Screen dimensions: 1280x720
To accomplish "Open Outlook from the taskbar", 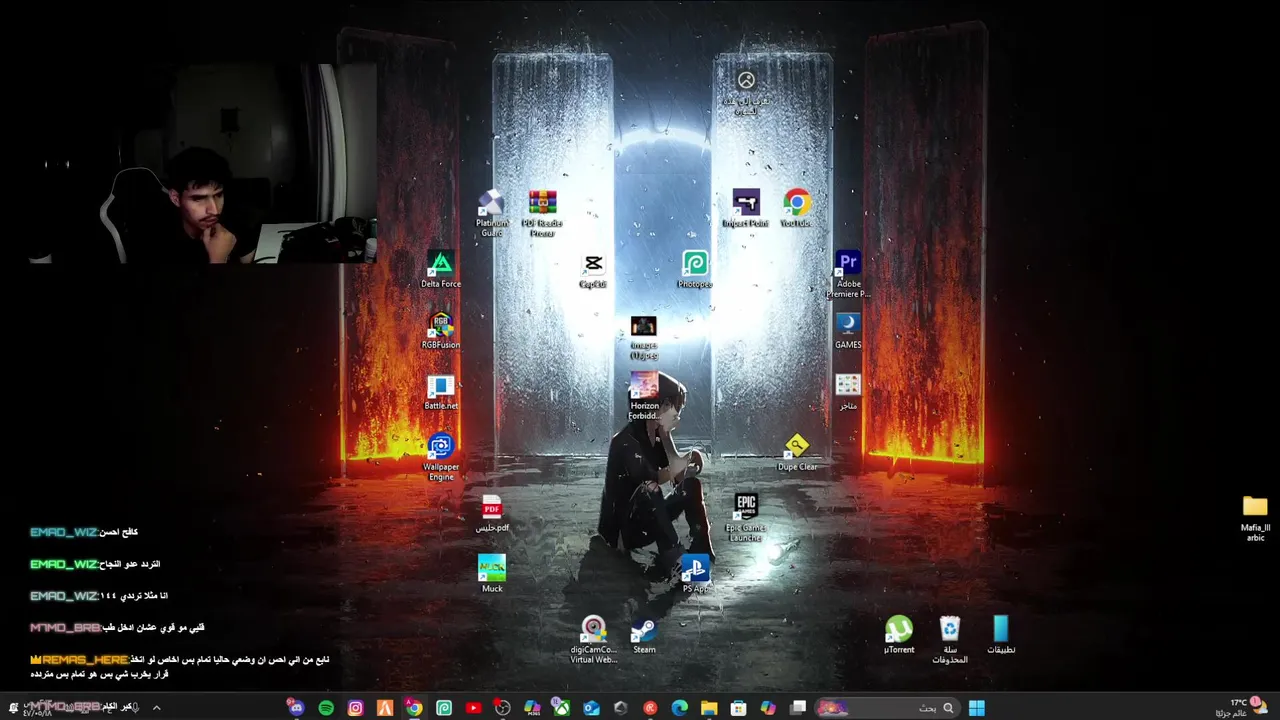I will pos(591,708).
